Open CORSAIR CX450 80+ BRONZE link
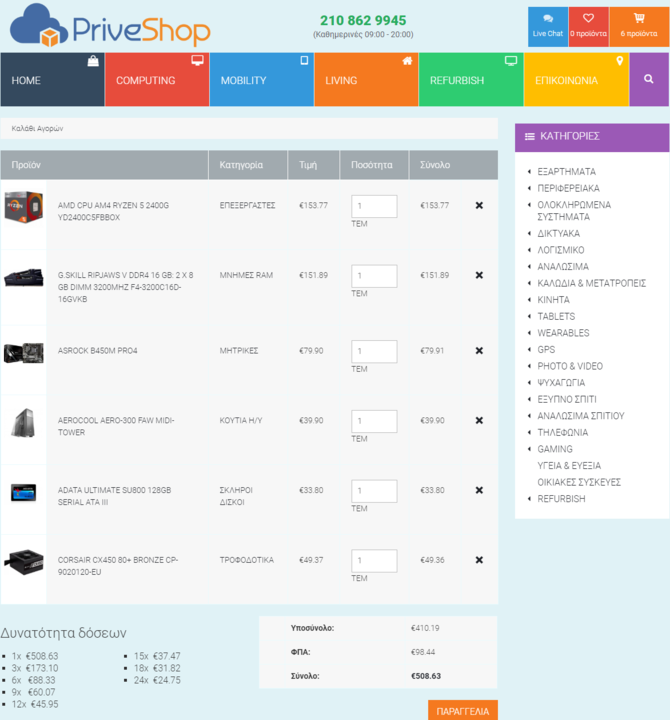 click(118, 566)
